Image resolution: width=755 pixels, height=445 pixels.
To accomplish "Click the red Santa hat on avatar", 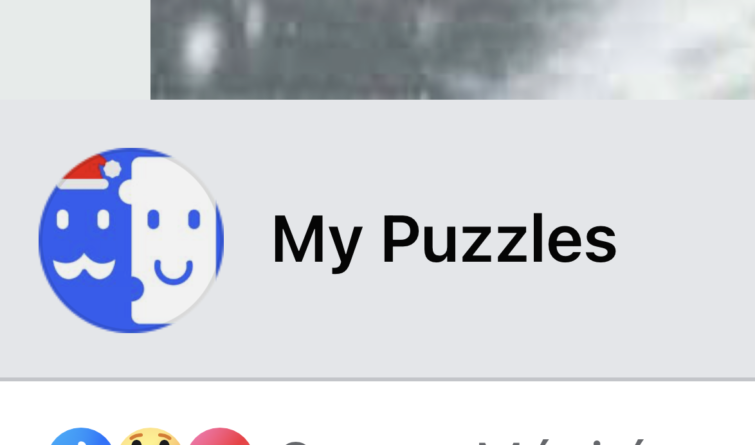I will click(x=84, y=171).
